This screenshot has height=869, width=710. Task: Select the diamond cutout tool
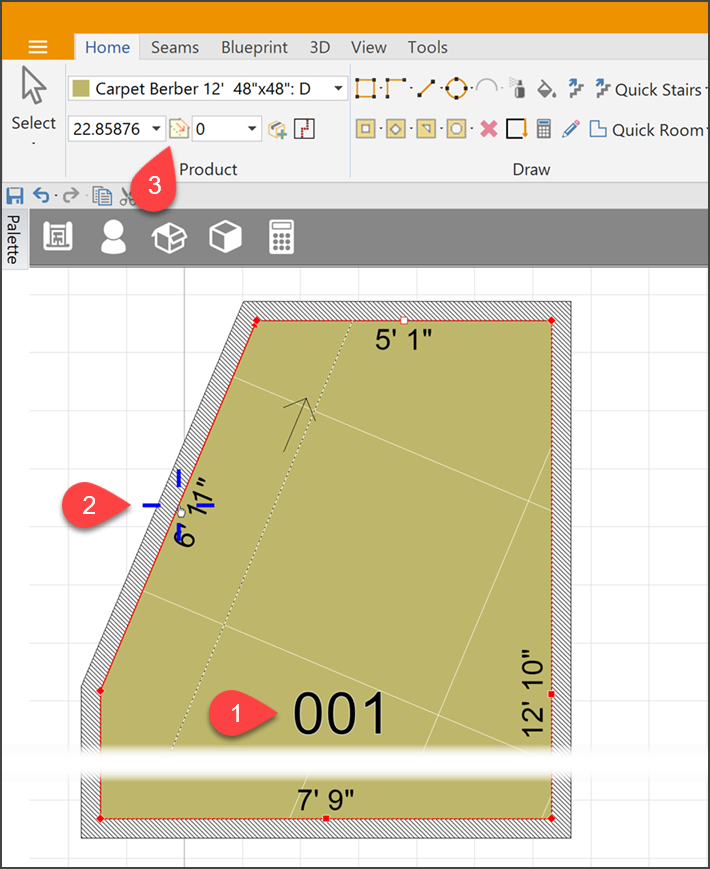point(396,129)
